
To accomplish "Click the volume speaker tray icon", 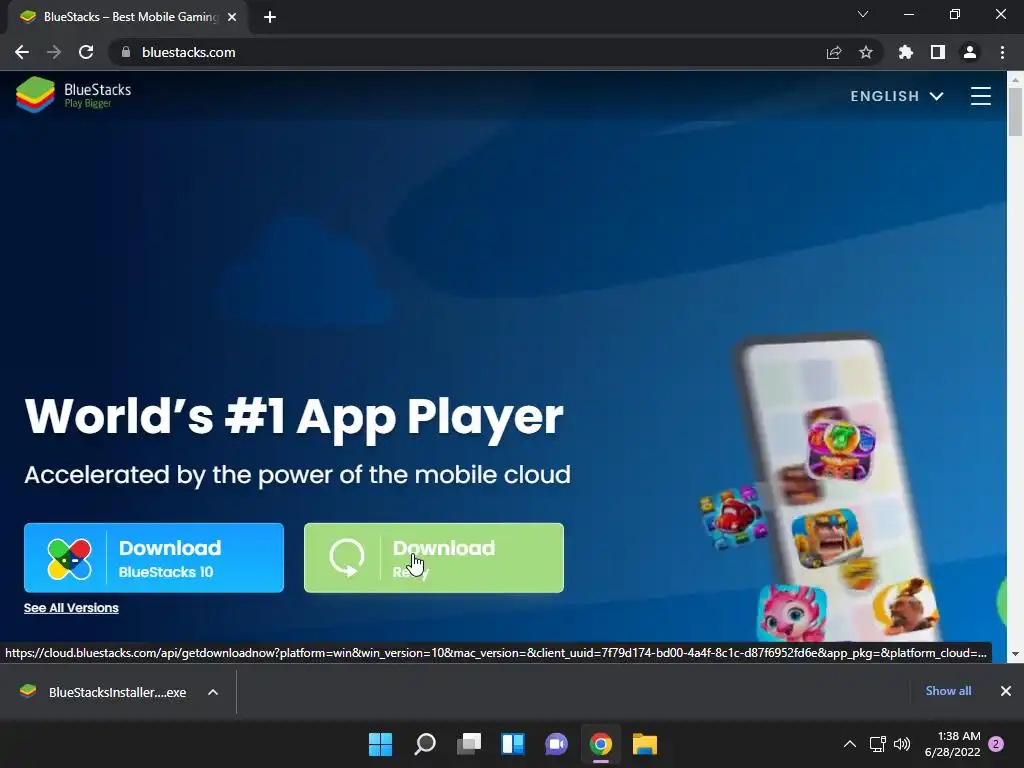I will tap(902, 744).
